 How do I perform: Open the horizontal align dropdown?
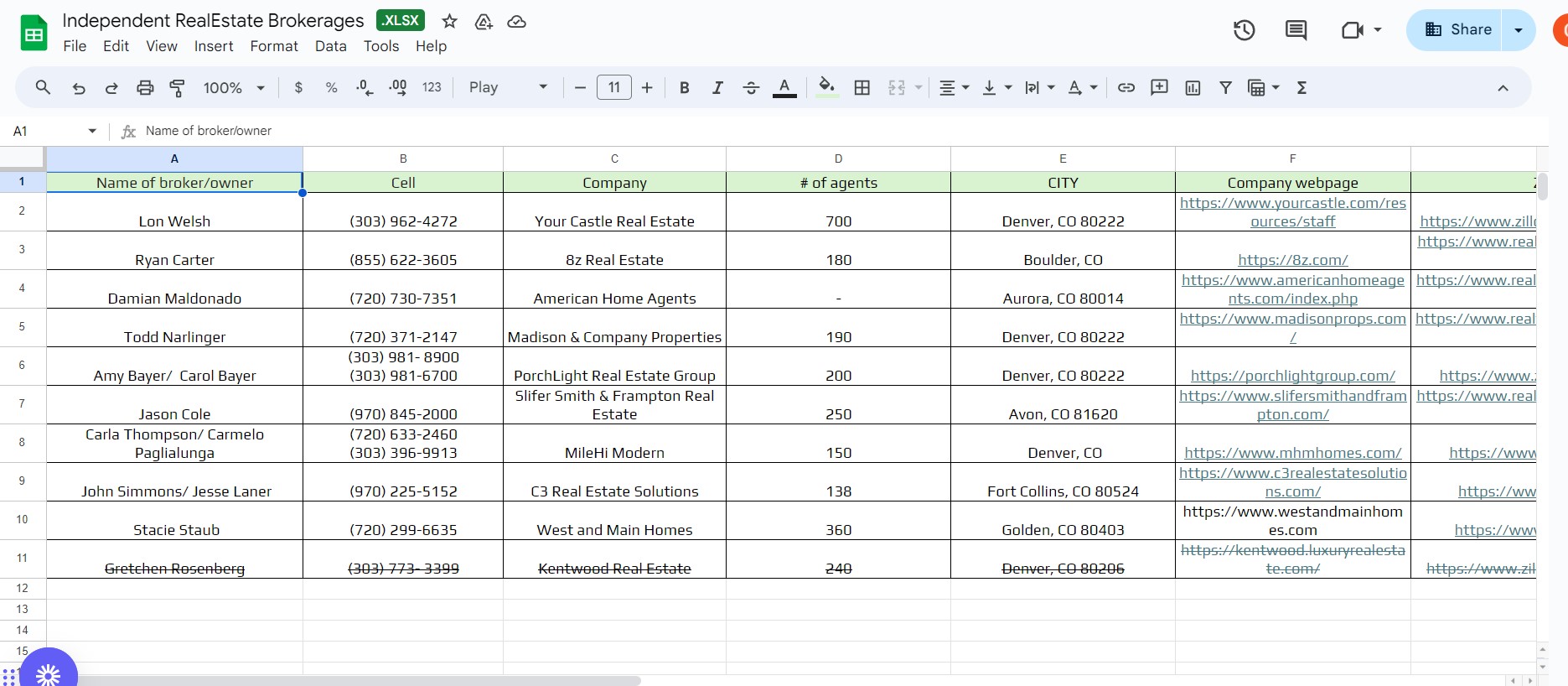point(954,87)
